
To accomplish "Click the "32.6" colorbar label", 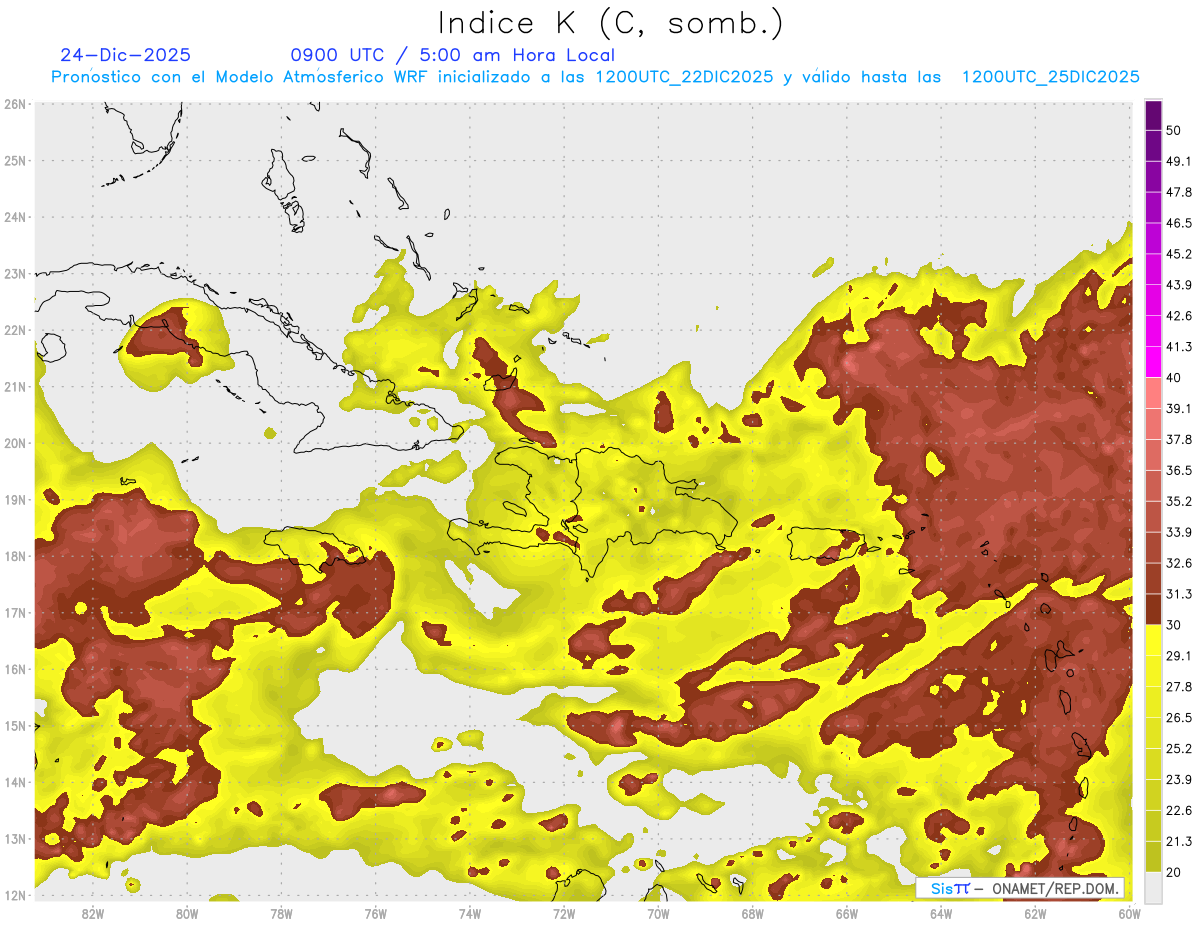I will pyautogui.click(x=1179, y=563).
